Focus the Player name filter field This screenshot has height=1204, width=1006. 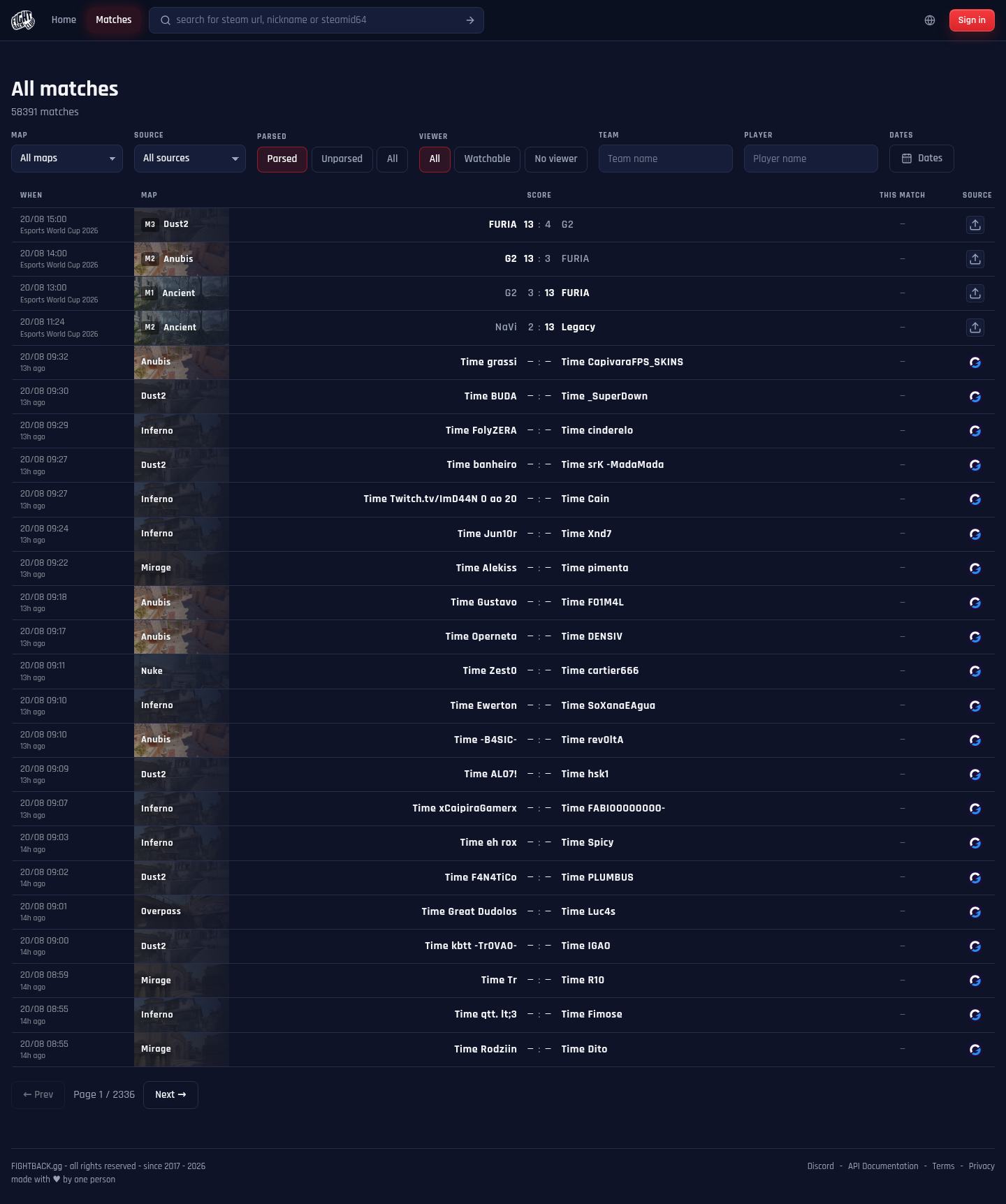tap(811, 159)
